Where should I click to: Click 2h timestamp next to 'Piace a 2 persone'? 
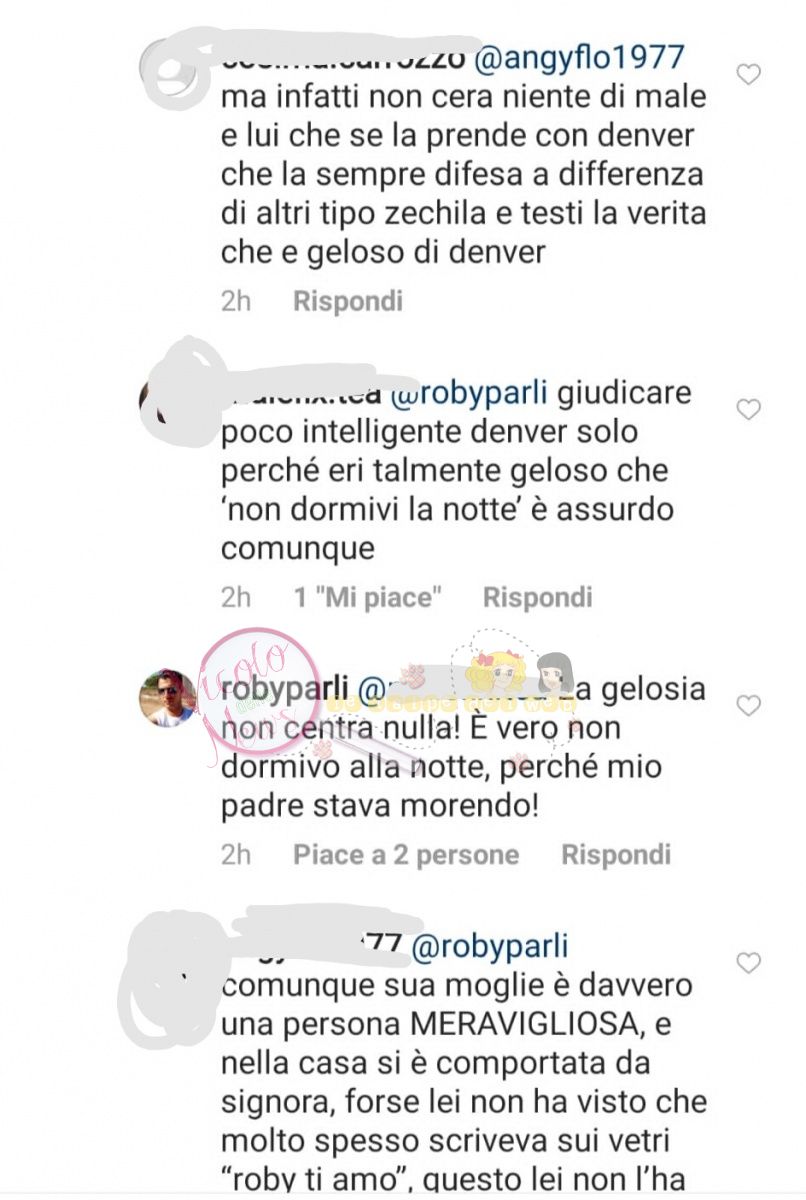(x=236, y=855)
